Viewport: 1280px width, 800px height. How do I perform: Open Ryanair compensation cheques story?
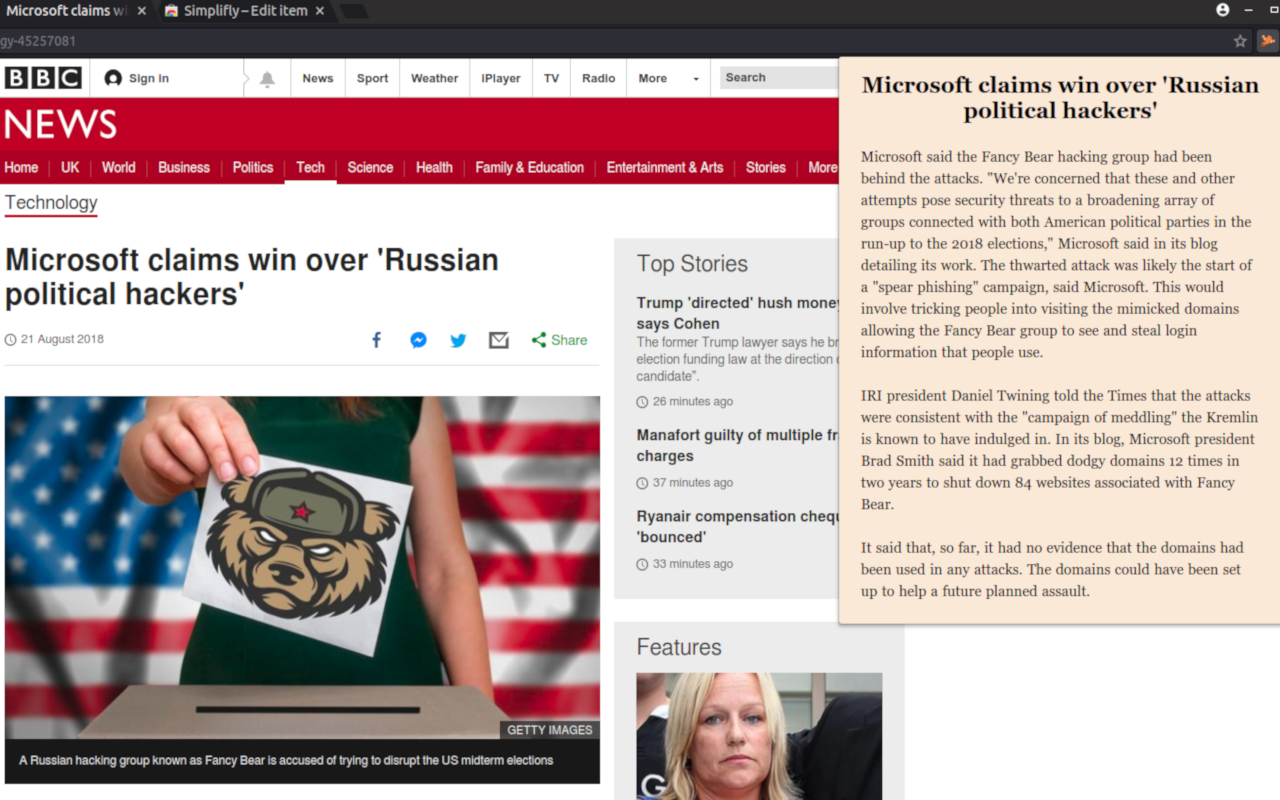(737, 526)
